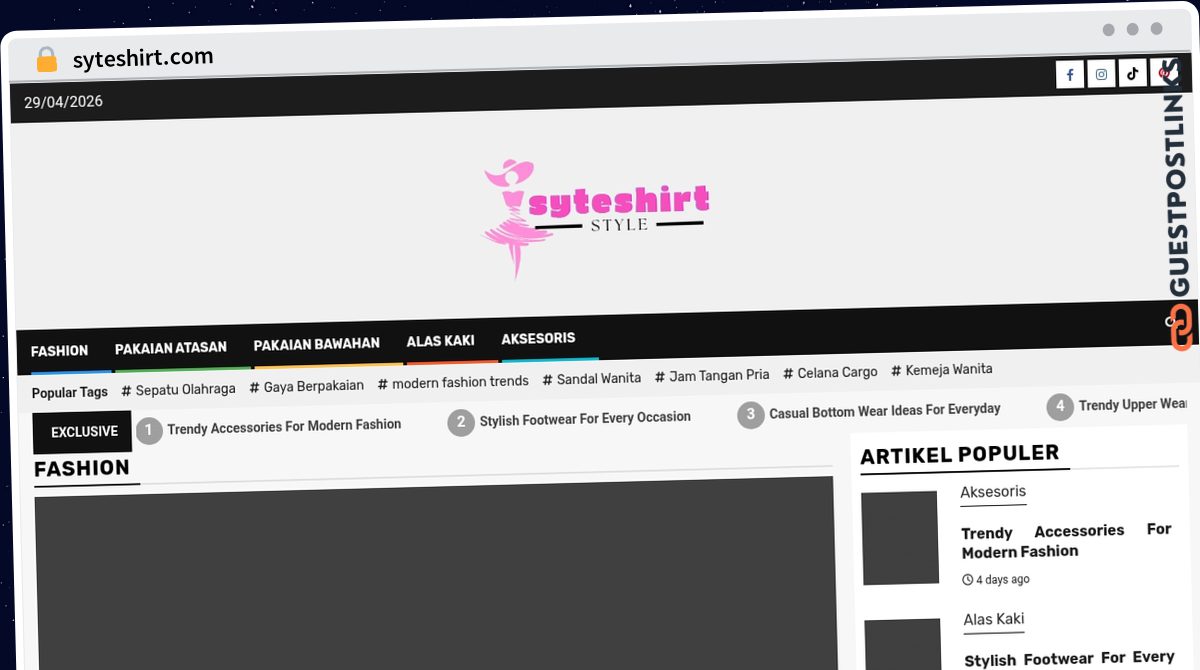Open sidebar article Trendy Accessories For Modern Fashion

click(x=1066, y=541)
